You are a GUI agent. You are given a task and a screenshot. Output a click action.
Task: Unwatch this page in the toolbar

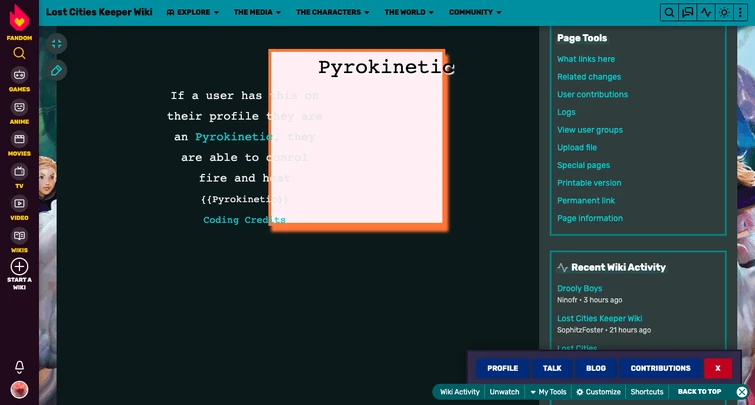coord(504,392)
